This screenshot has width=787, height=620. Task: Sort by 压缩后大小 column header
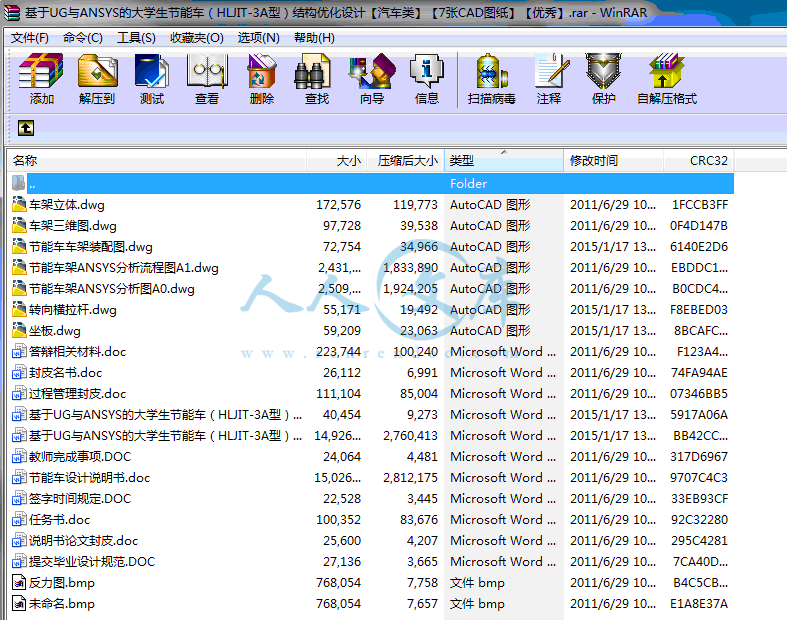click(406, 161)
